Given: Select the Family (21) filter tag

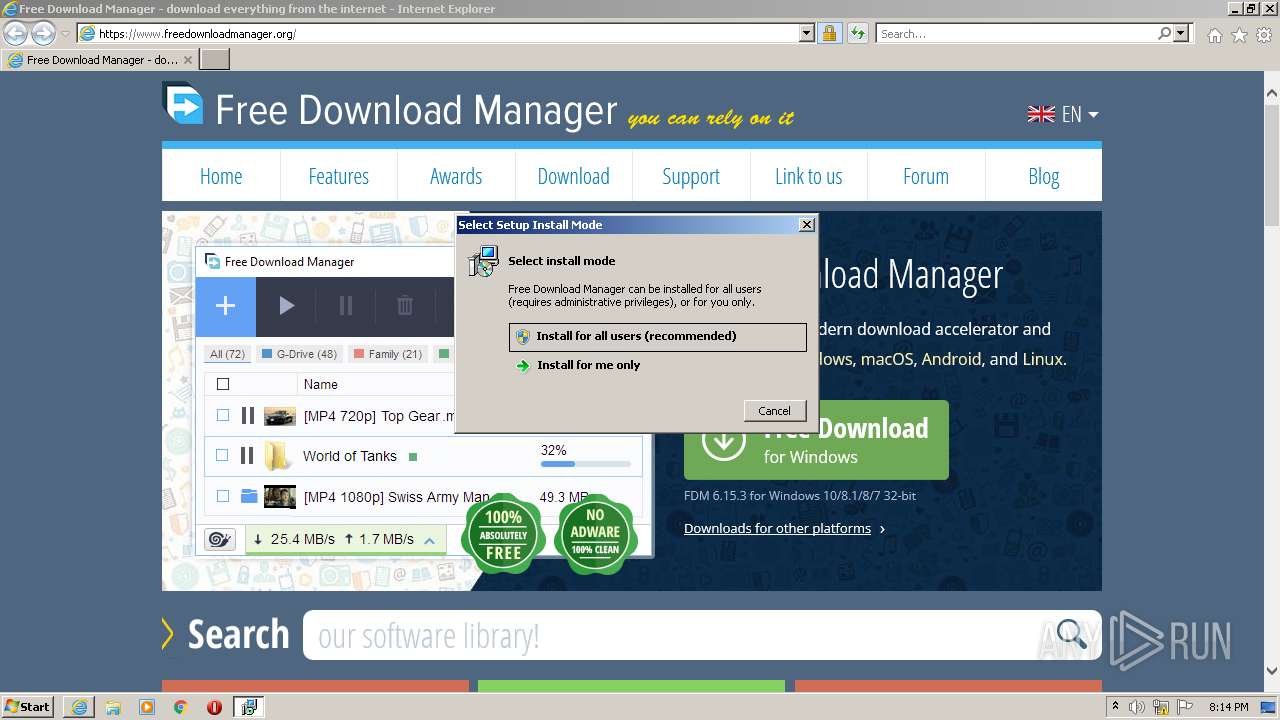Looking at the screenshot, I should (x=388, y=354).
